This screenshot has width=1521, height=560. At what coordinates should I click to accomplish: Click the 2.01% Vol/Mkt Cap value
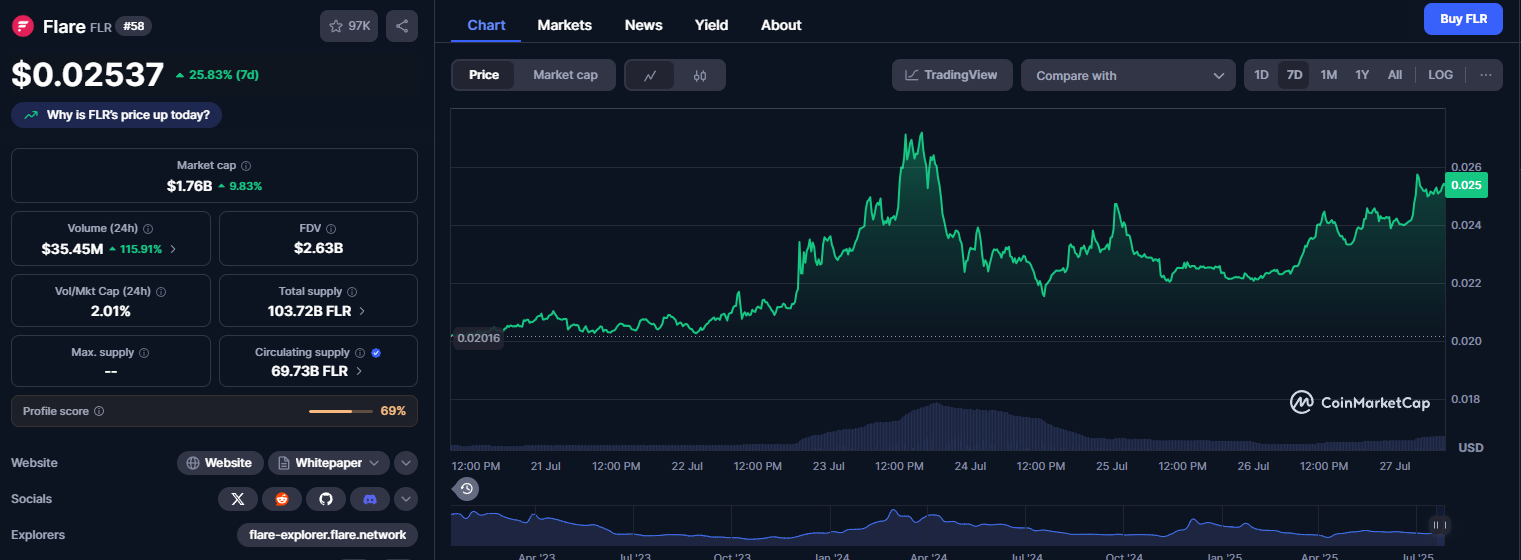(x=110, y=311)
